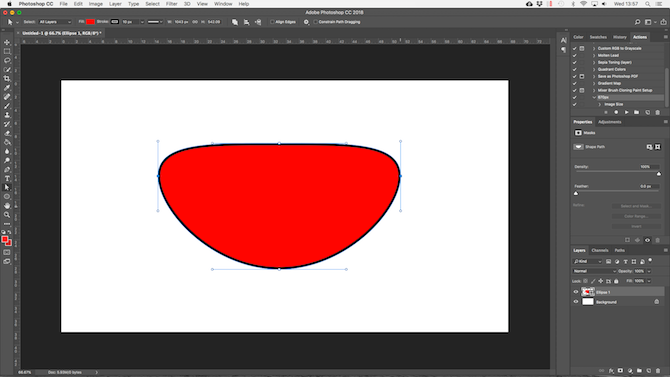Select the Move tool

pos(7,42)
